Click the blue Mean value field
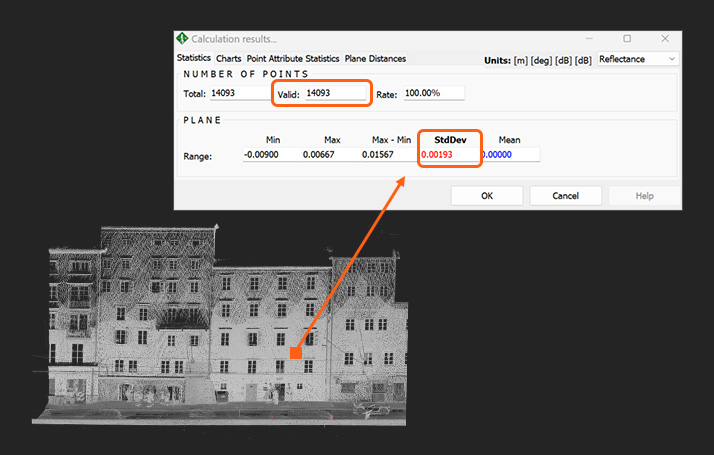 click(510, 154)
